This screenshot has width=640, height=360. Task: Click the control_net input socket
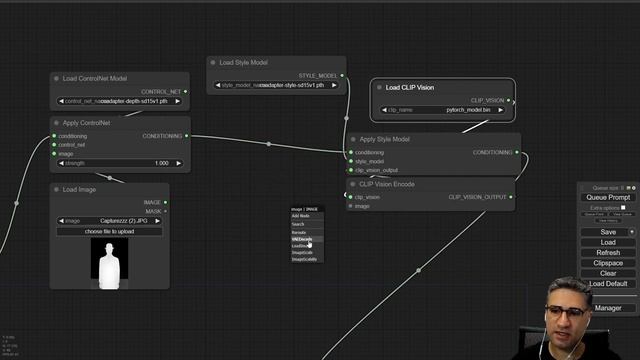(x=54, y=145)
